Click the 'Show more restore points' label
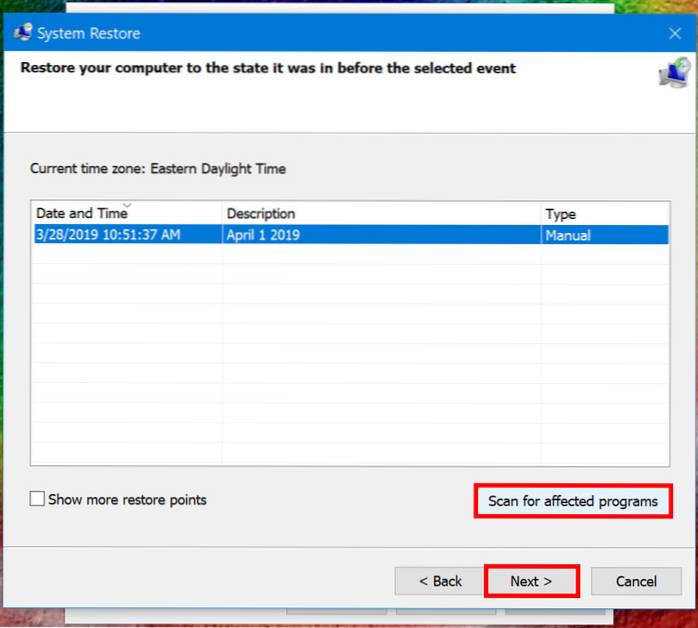Screen dimensions: 698x628 (x=127, y=499)
